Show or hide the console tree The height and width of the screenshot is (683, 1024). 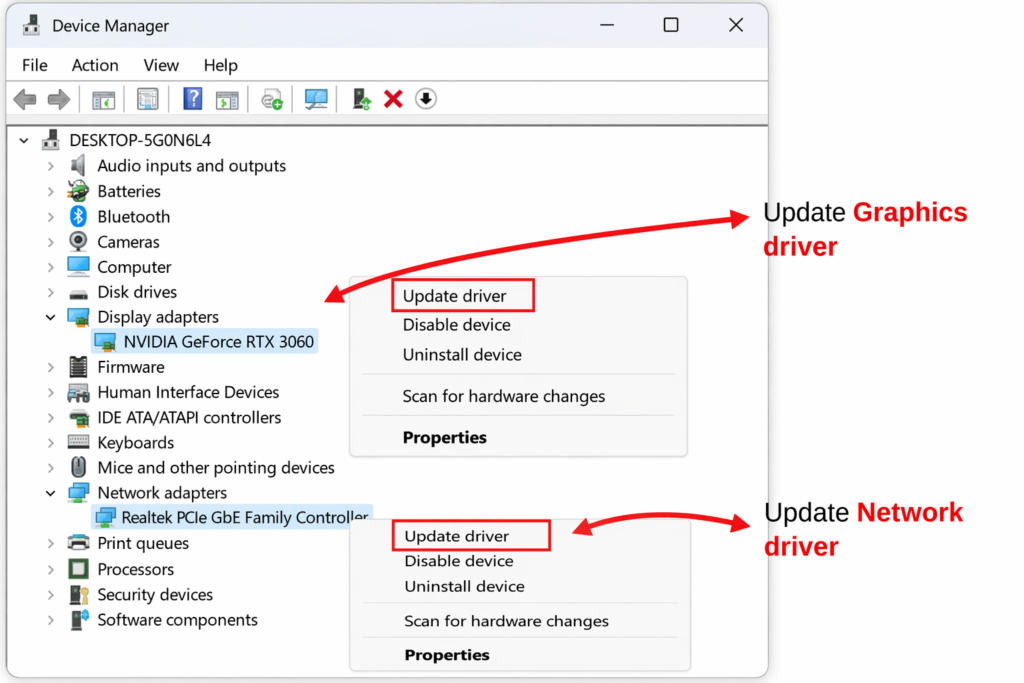103,100
